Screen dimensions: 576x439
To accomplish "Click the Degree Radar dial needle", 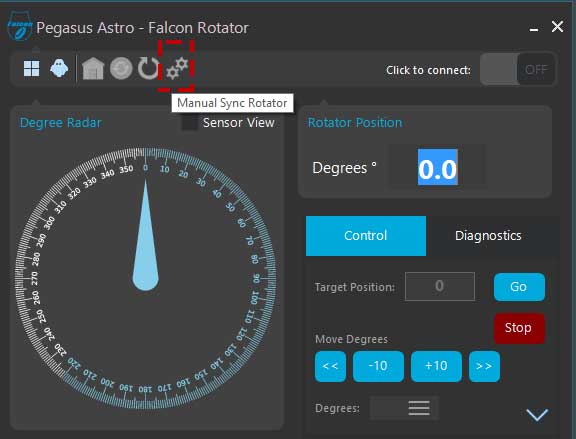I will point(145,235).
